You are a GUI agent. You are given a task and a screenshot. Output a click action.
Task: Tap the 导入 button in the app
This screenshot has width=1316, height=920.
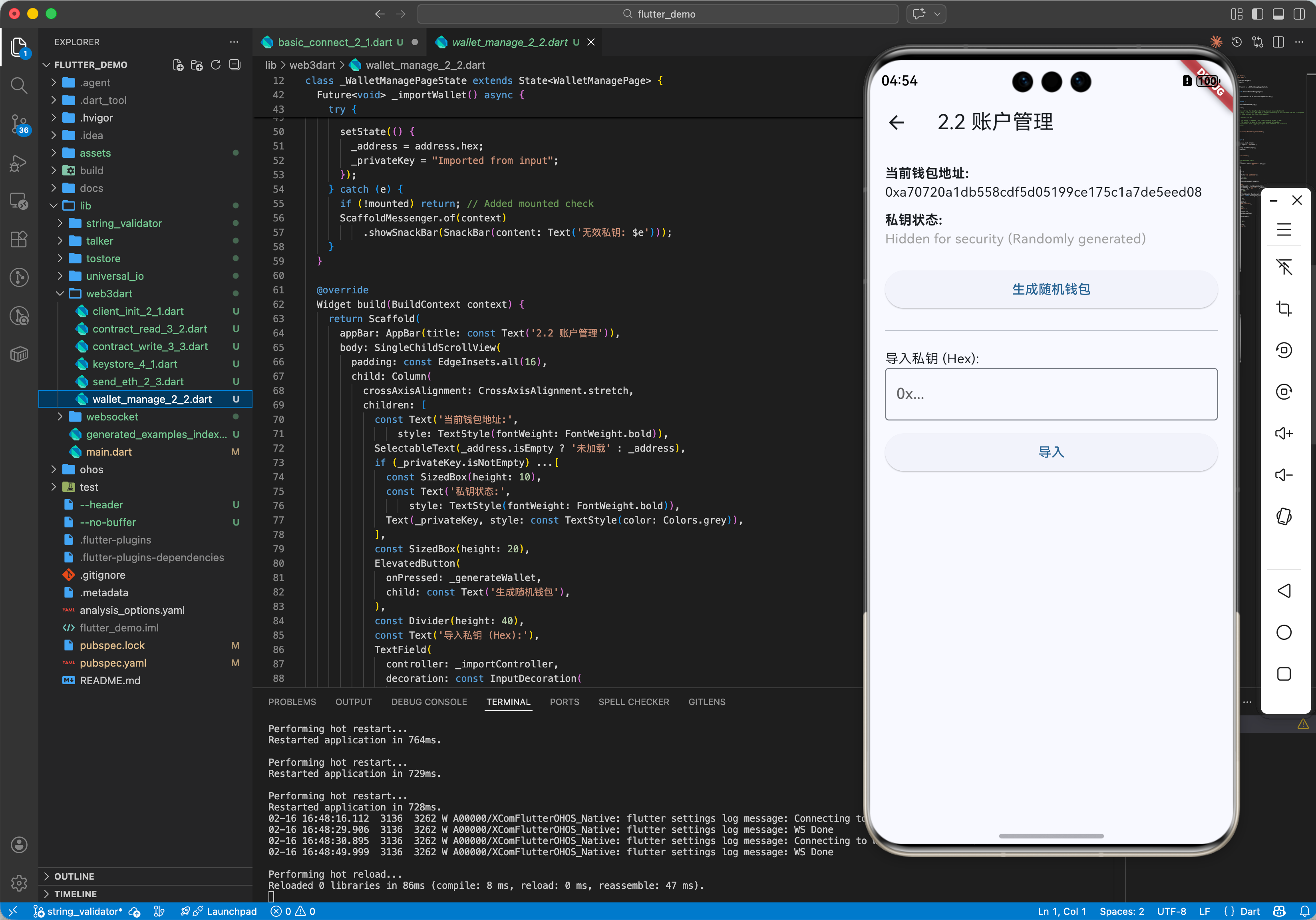point(1051,452)
